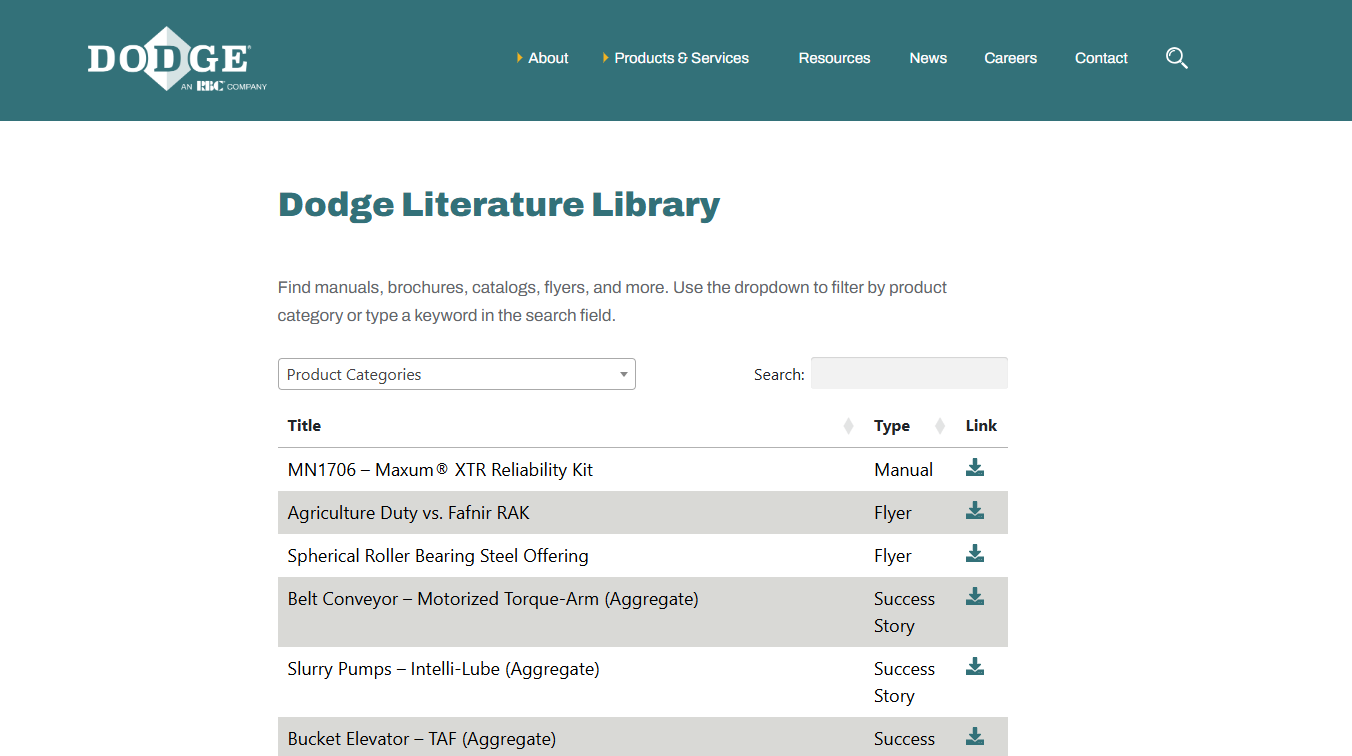Click the Link column header
Screen dimensions: 1352x756
pyautogui.click(x=981, y=426)
